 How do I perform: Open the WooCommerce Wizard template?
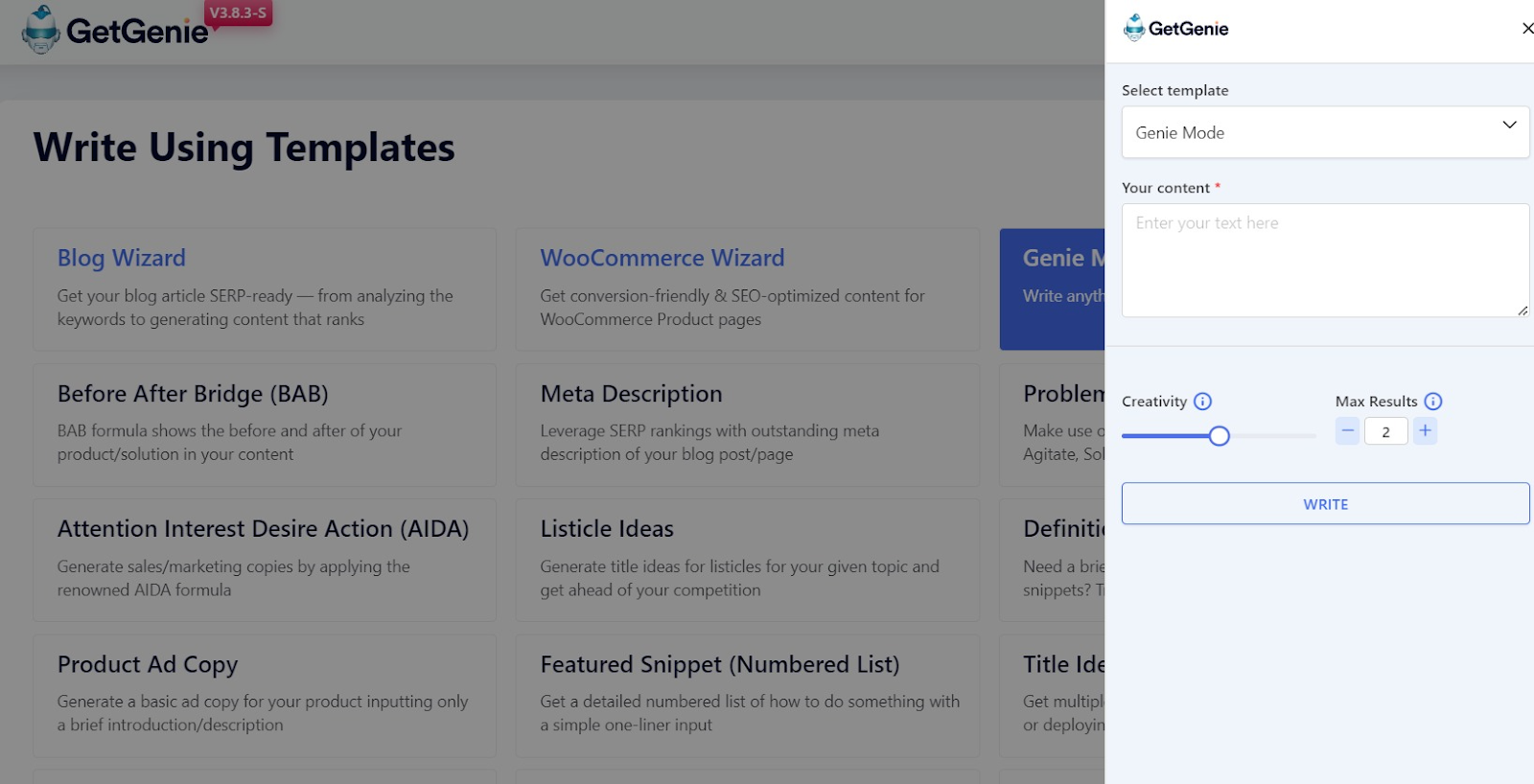pos(748,289)
